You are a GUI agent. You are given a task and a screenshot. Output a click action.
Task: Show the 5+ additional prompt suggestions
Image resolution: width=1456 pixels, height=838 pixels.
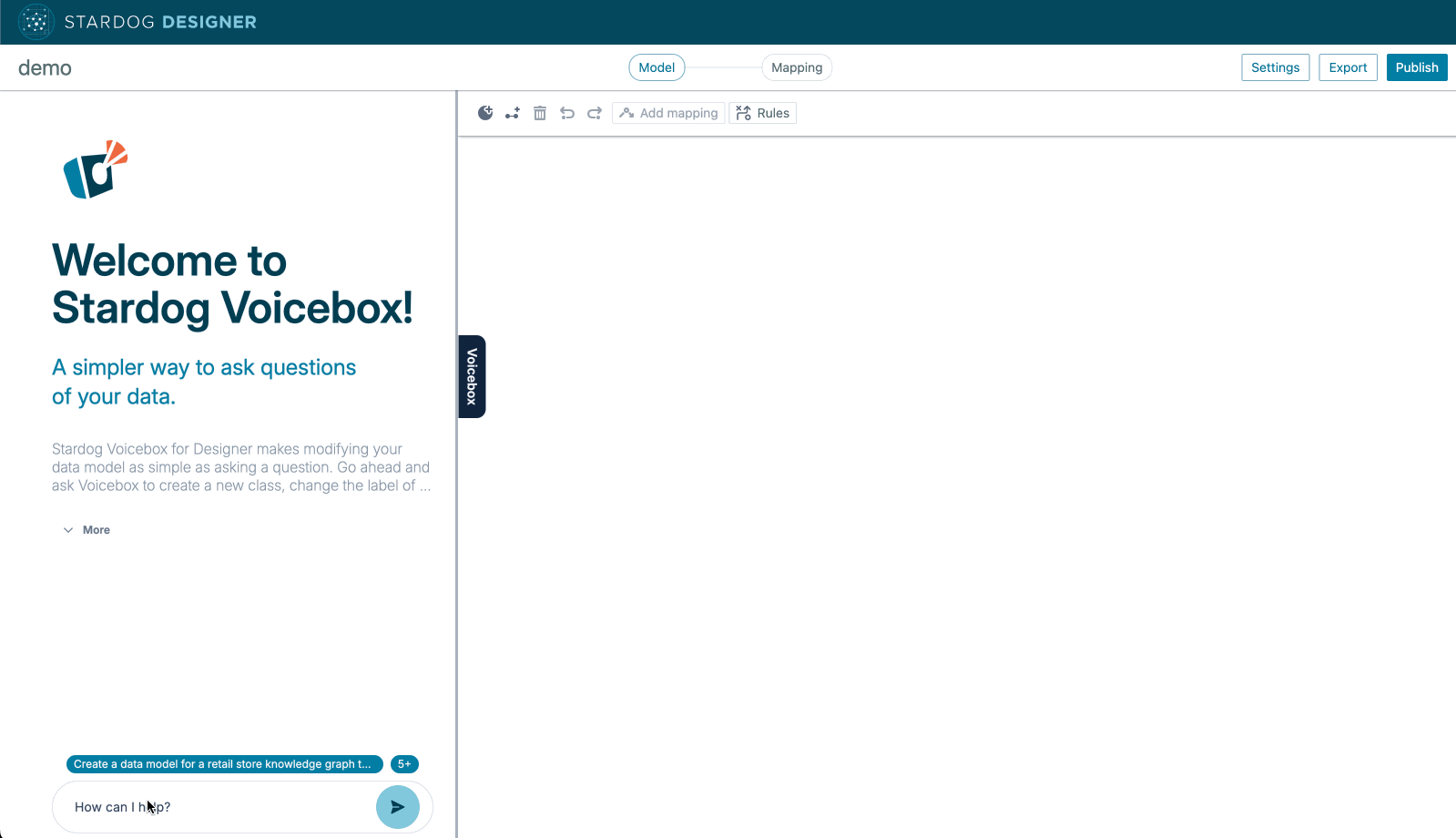click(404, 764)
